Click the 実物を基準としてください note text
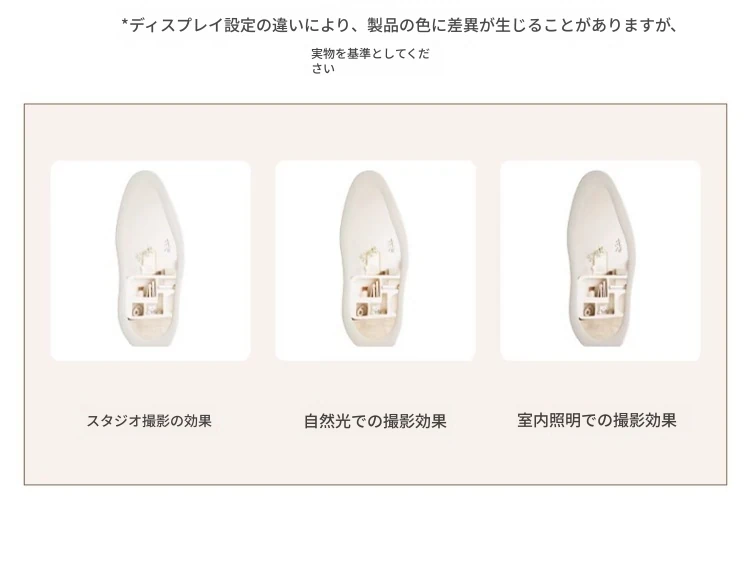750x587 pixels. (370, 61)
